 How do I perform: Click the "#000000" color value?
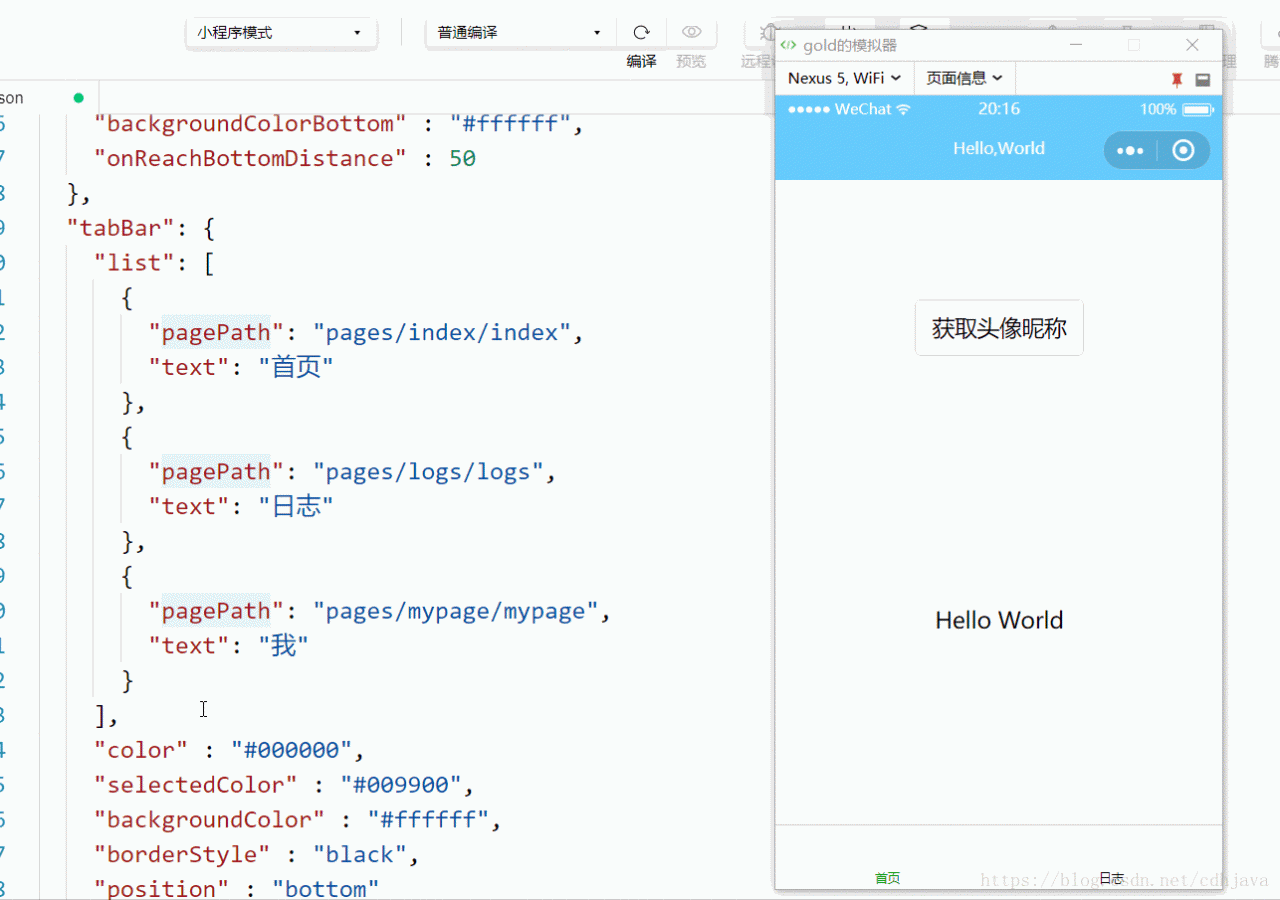pyautogui.click(x=291, y=750)
